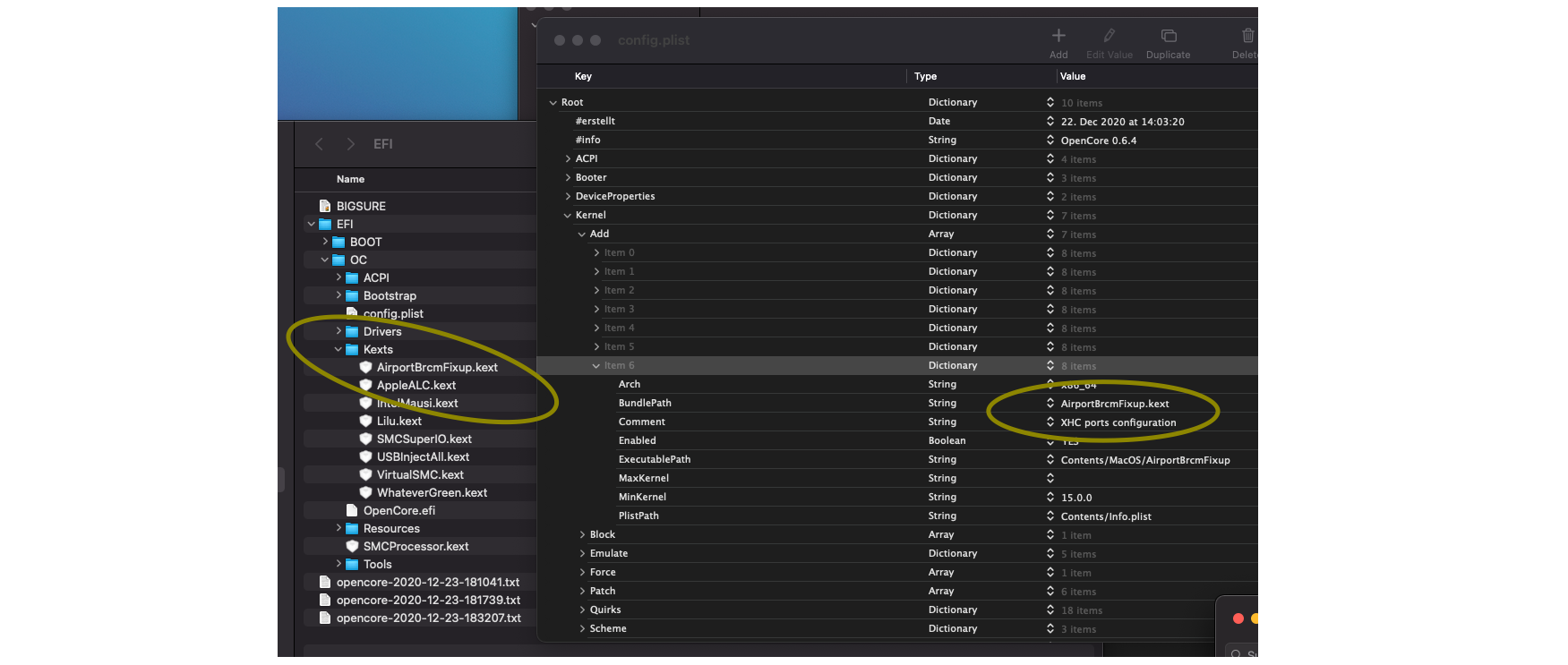Screen dimensions: 1568x665
Task: Click the Name column header in Finder
Action: coord(350,179)
